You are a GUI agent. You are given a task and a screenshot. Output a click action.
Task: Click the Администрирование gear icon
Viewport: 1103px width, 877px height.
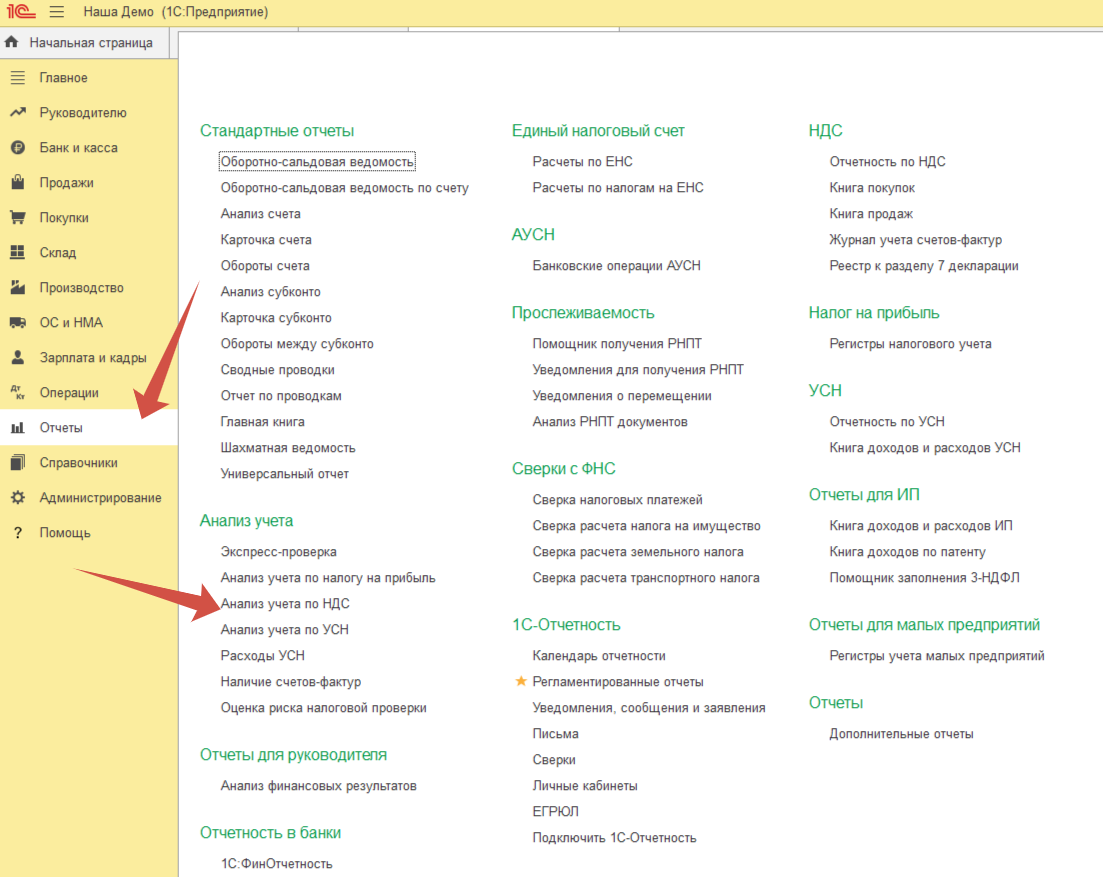(17, 498)
